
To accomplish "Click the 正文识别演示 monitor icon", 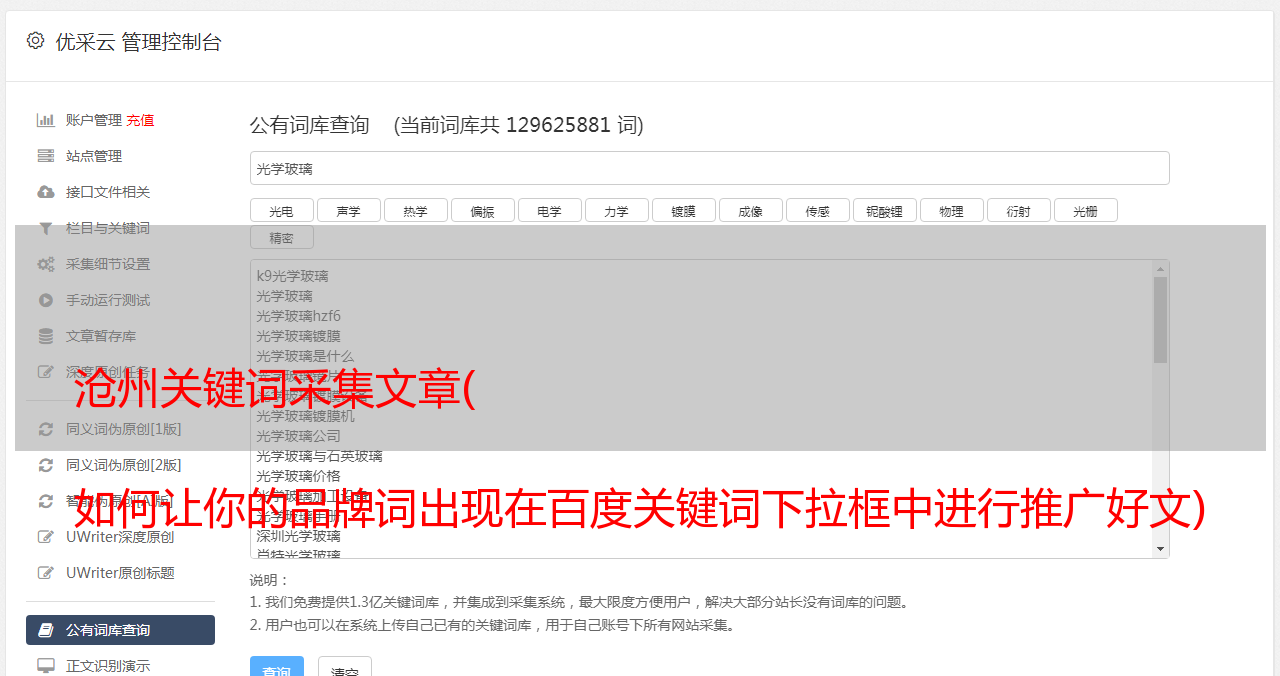I will click(46, 665).
